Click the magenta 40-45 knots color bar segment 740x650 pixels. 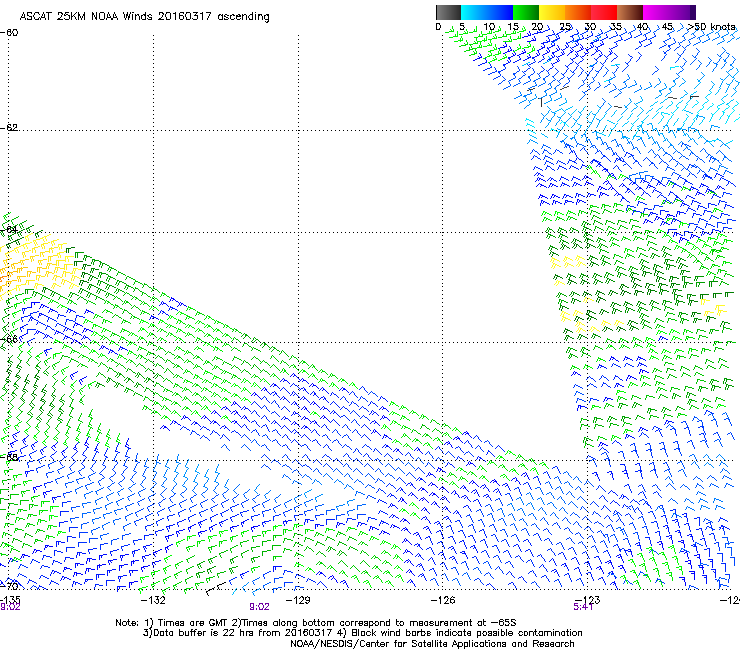656,12
